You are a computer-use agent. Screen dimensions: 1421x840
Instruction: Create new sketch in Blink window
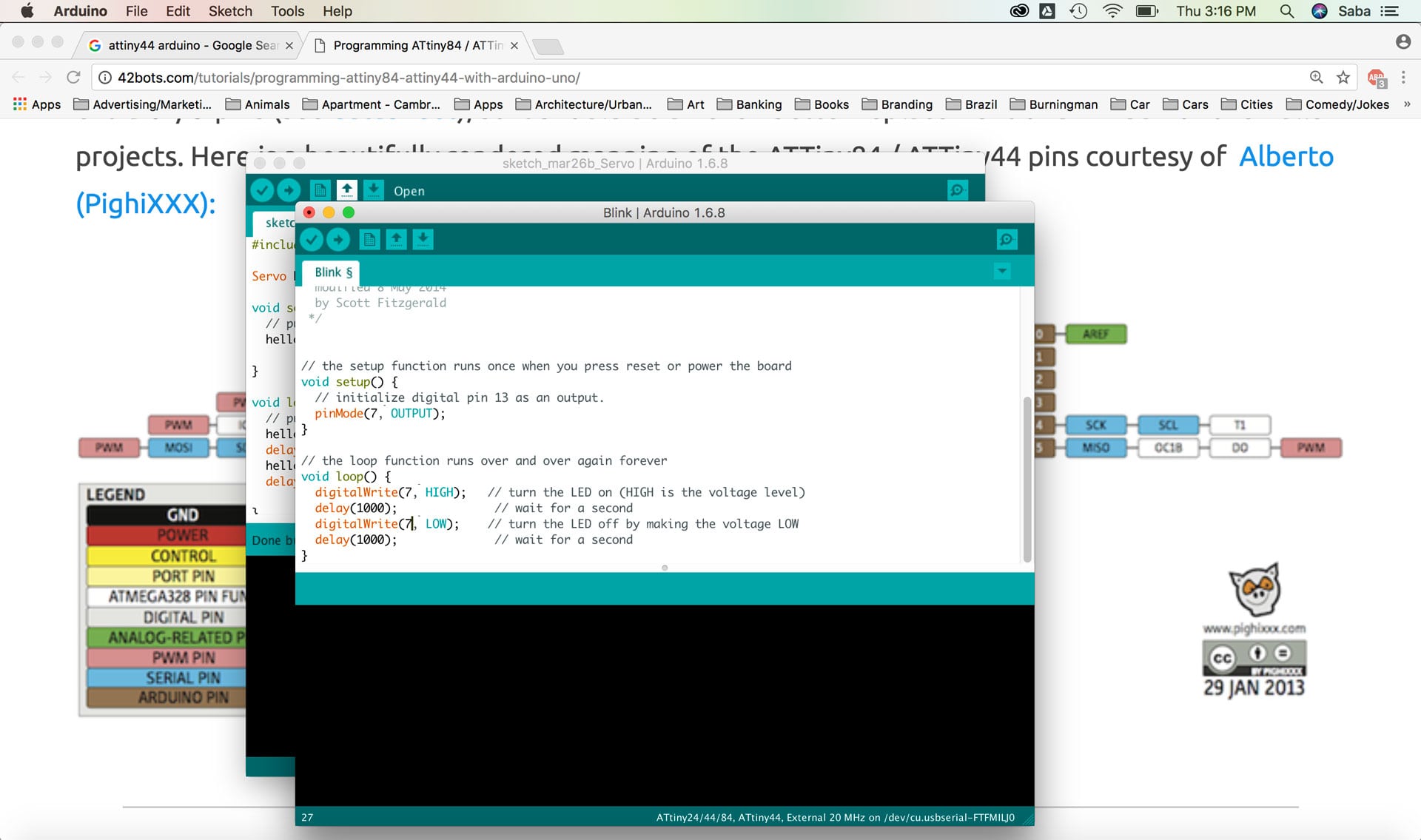point(370,239)
